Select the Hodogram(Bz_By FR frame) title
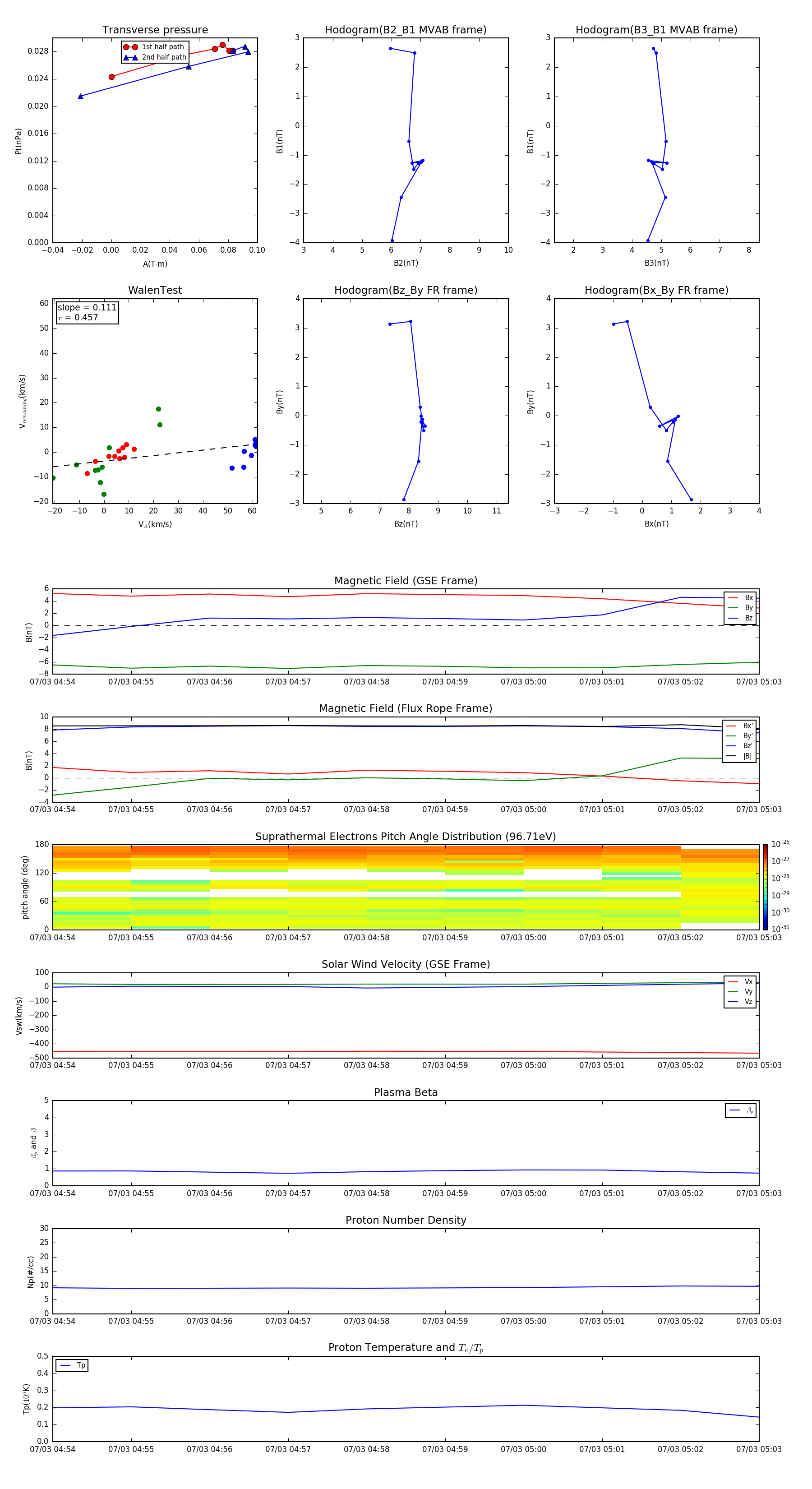This screenshot has width=812, height=1489. tap(405, 290)
